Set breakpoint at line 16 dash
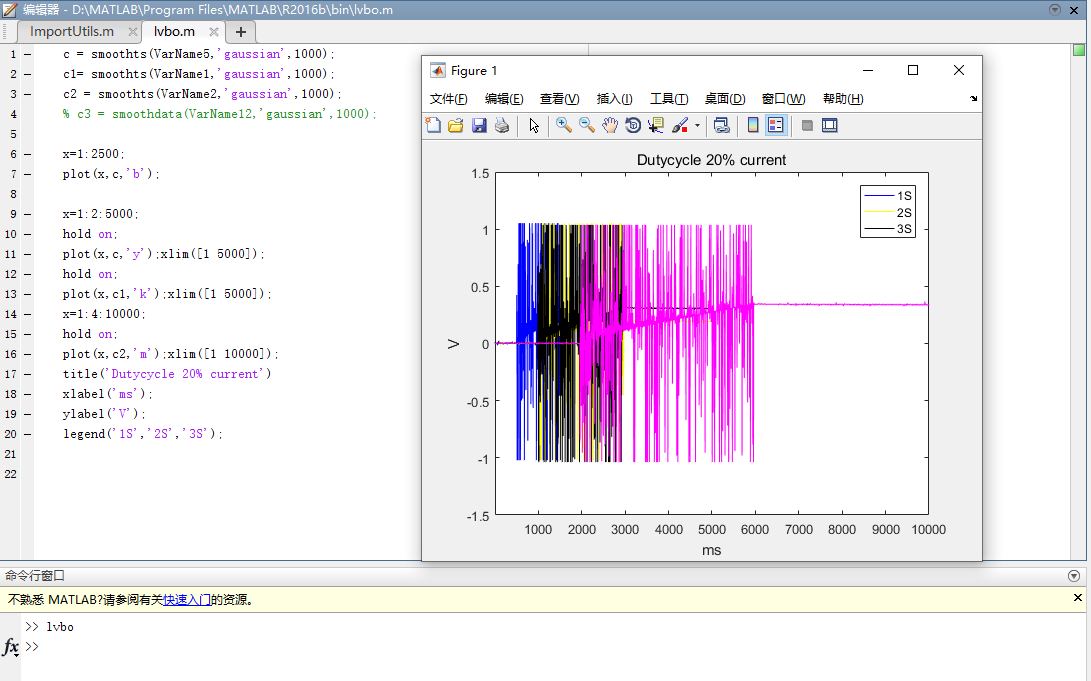This screenshot has height=681, width=1091. pyautogui.click(x=28, y=354)
